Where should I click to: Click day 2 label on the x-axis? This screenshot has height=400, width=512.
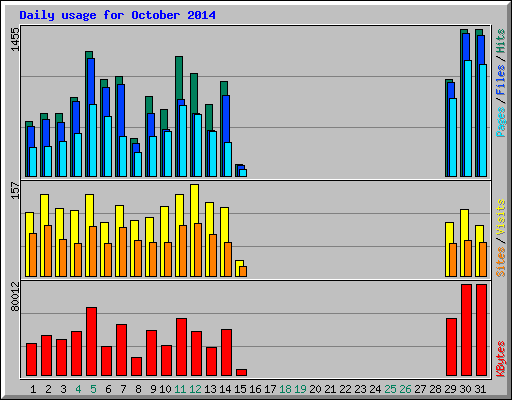(48, 389)
